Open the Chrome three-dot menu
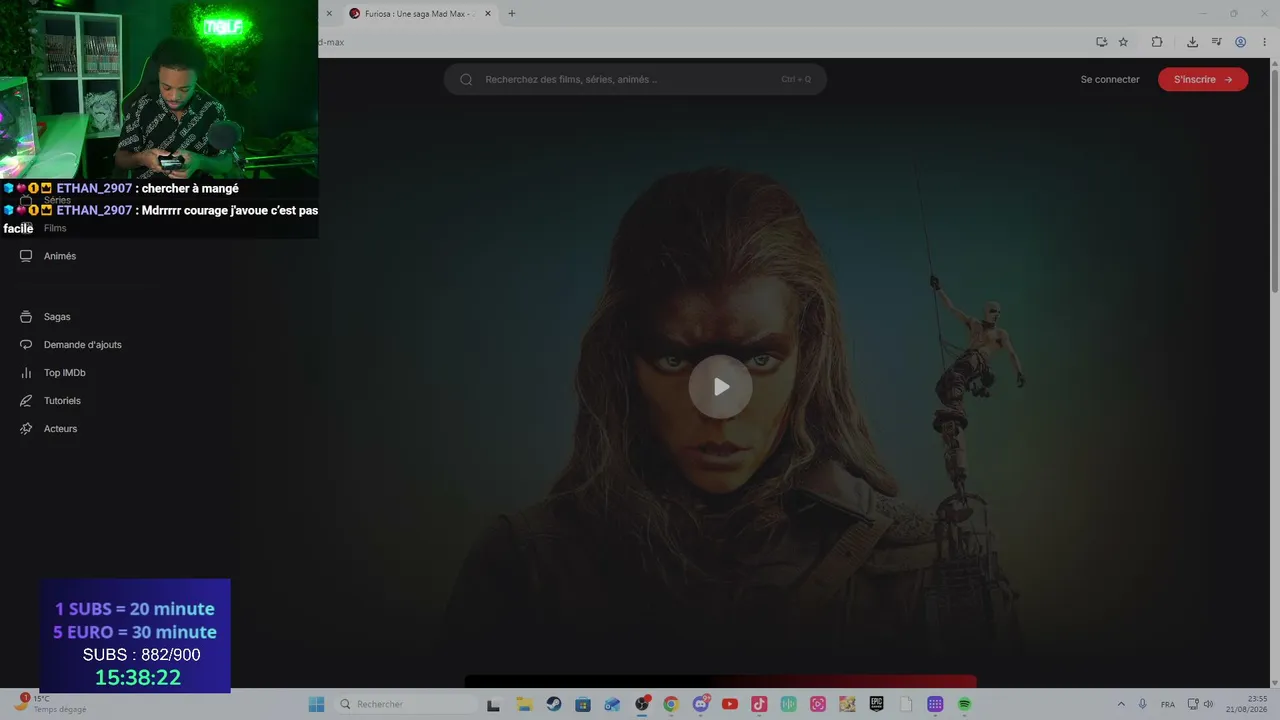Viewport: 1280px width, 720px height. pos(1265,42)
